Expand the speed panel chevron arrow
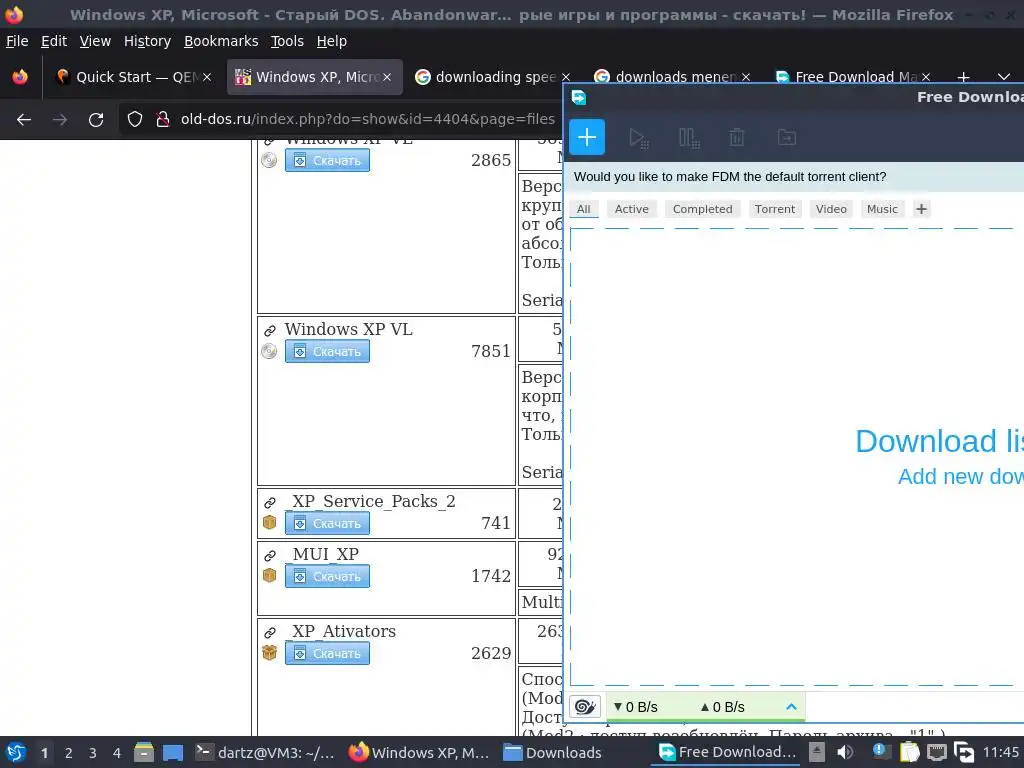 [x=791, y=707]
